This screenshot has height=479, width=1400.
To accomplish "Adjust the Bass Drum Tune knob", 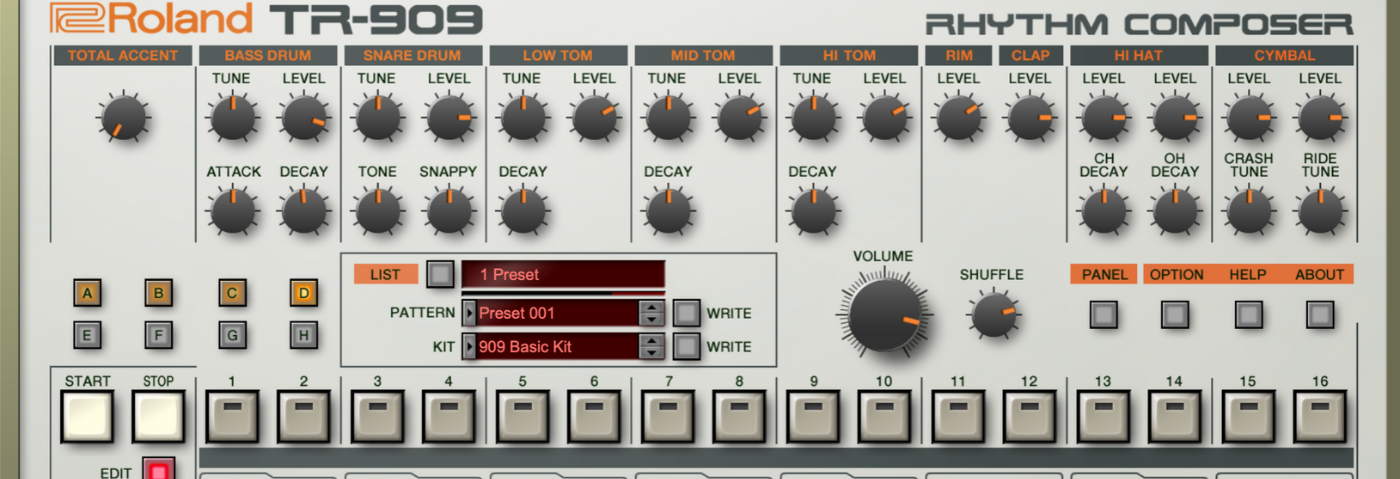I will pos(233,118).
